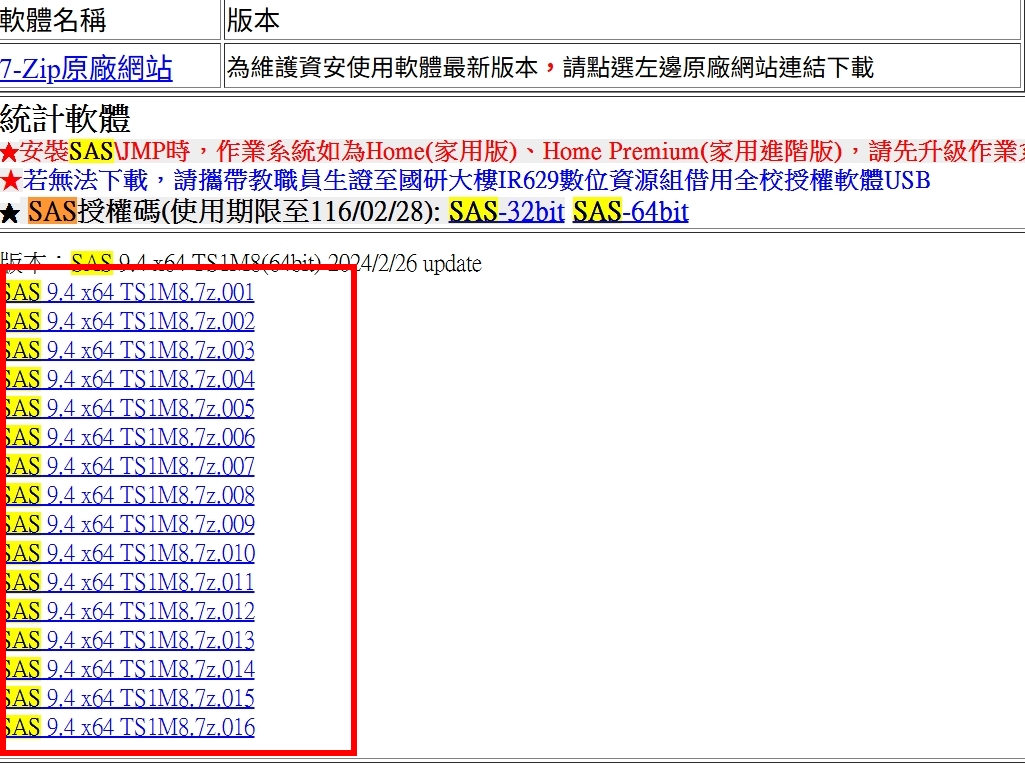Download SAS 9.4 x64 TS1M8.7z.002

(130, 321)
